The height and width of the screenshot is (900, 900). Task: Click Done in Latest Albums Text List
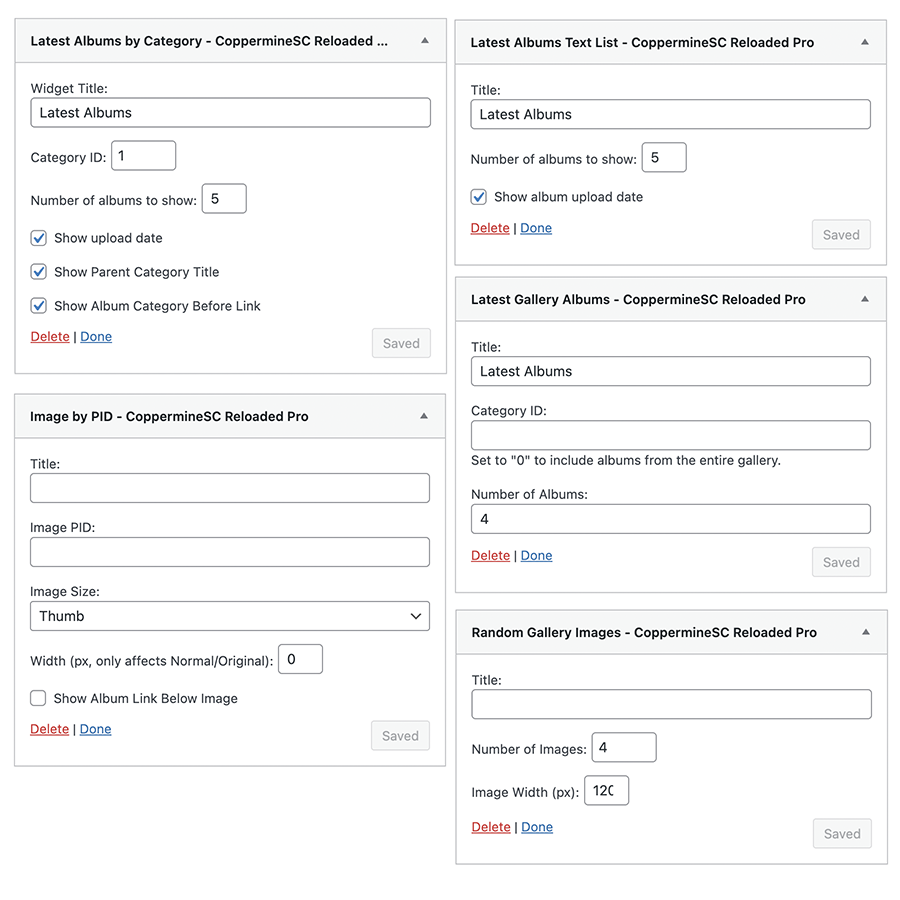536,228
